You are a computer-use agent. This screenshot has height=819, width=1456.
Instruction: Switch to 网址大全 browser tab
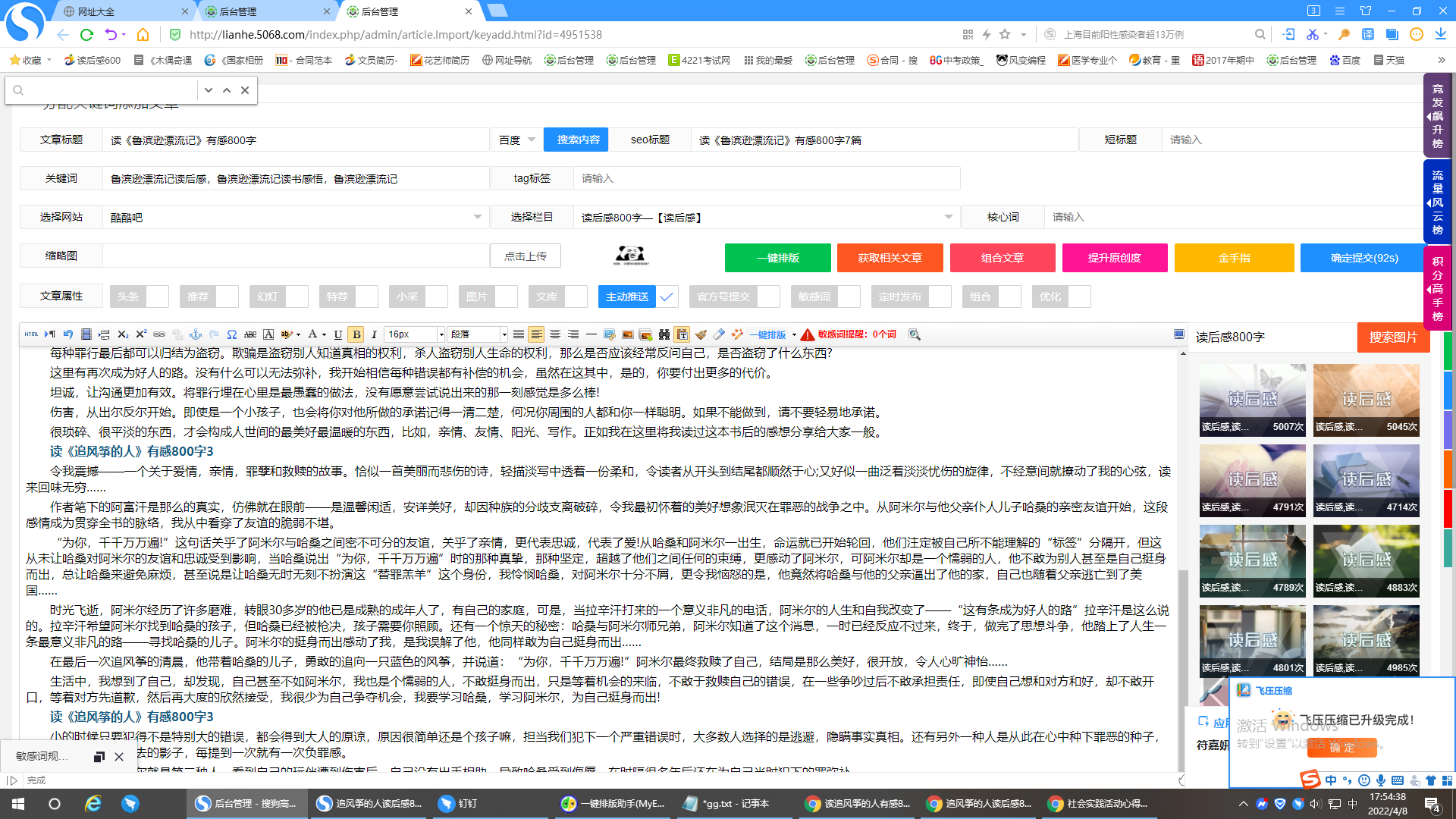pyautogui.click(x=125, y=11)
